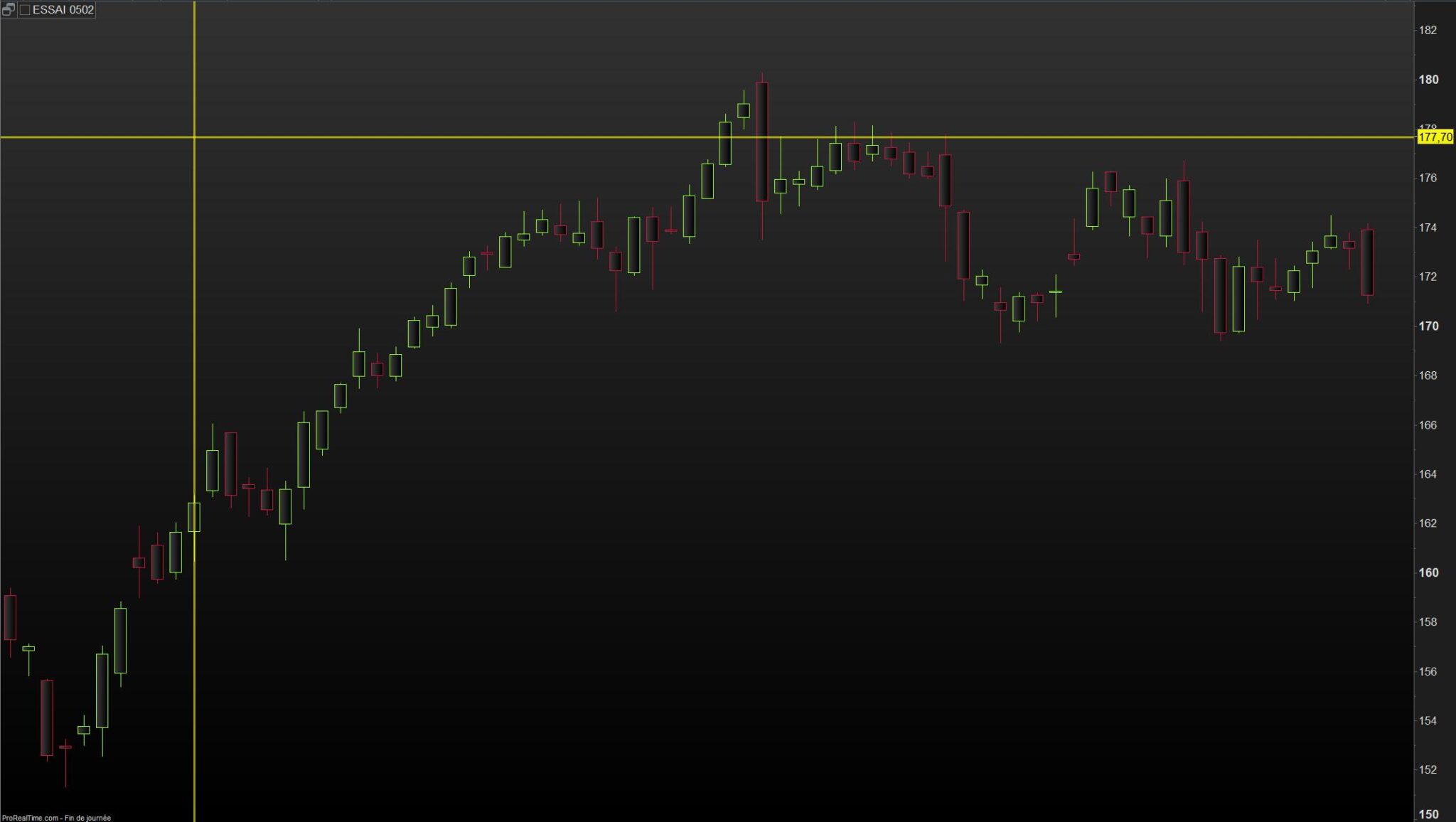The image size is (1456, 822).
Task: Click the 150 label on price axis
Action: tap(1428, 814)
